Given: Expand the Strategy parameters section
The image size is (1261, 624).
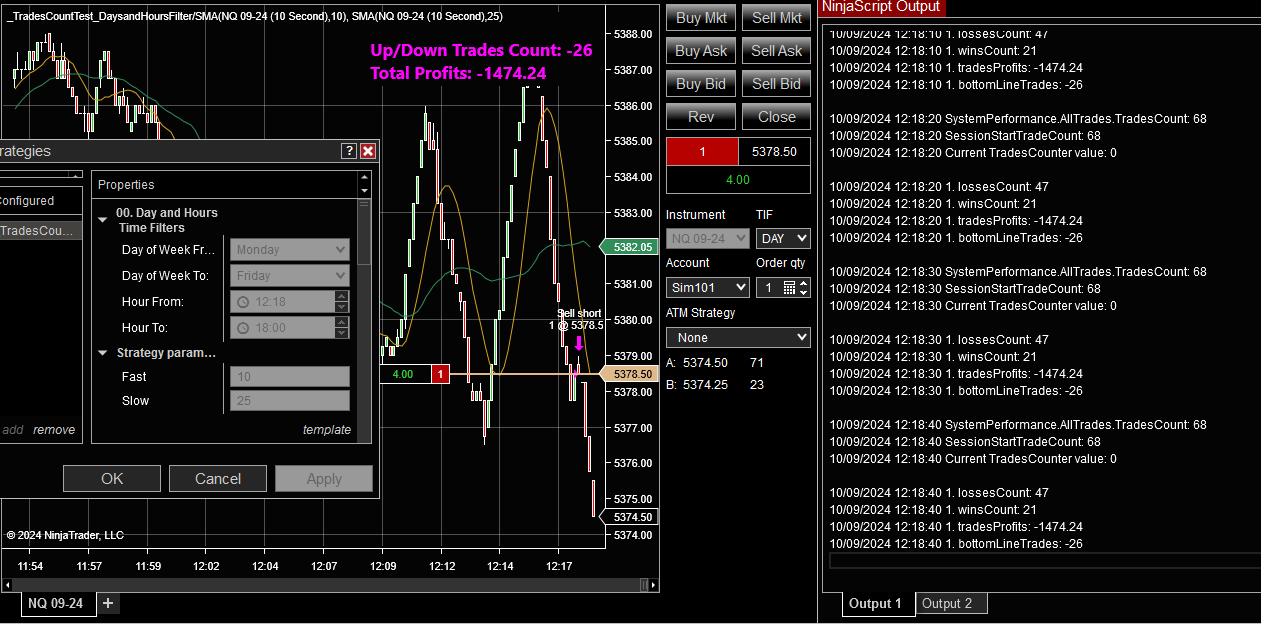Looking at the screenshot, I should 103,353.
